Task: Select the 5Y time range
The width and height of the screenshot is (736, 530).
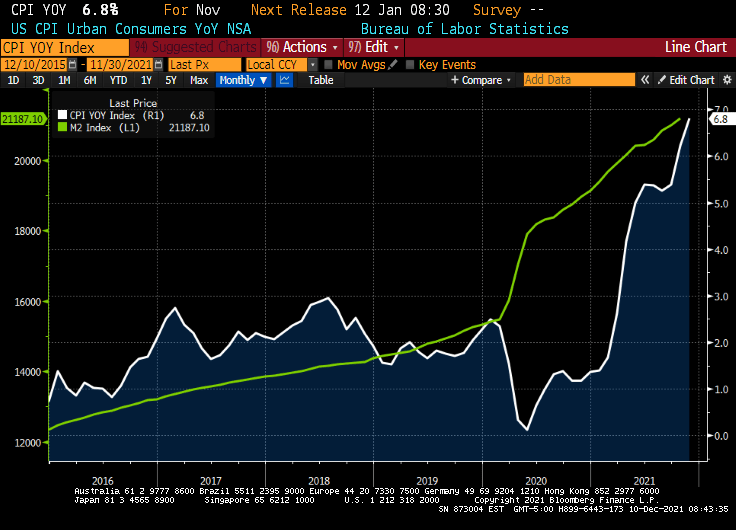Action: point(170,80)
